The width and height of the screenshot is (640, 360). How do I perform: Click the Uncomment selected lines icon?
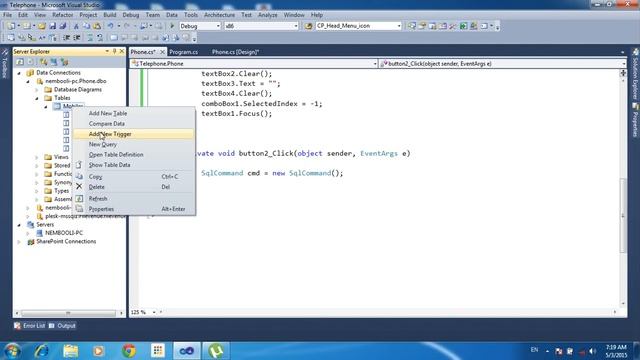100,38
